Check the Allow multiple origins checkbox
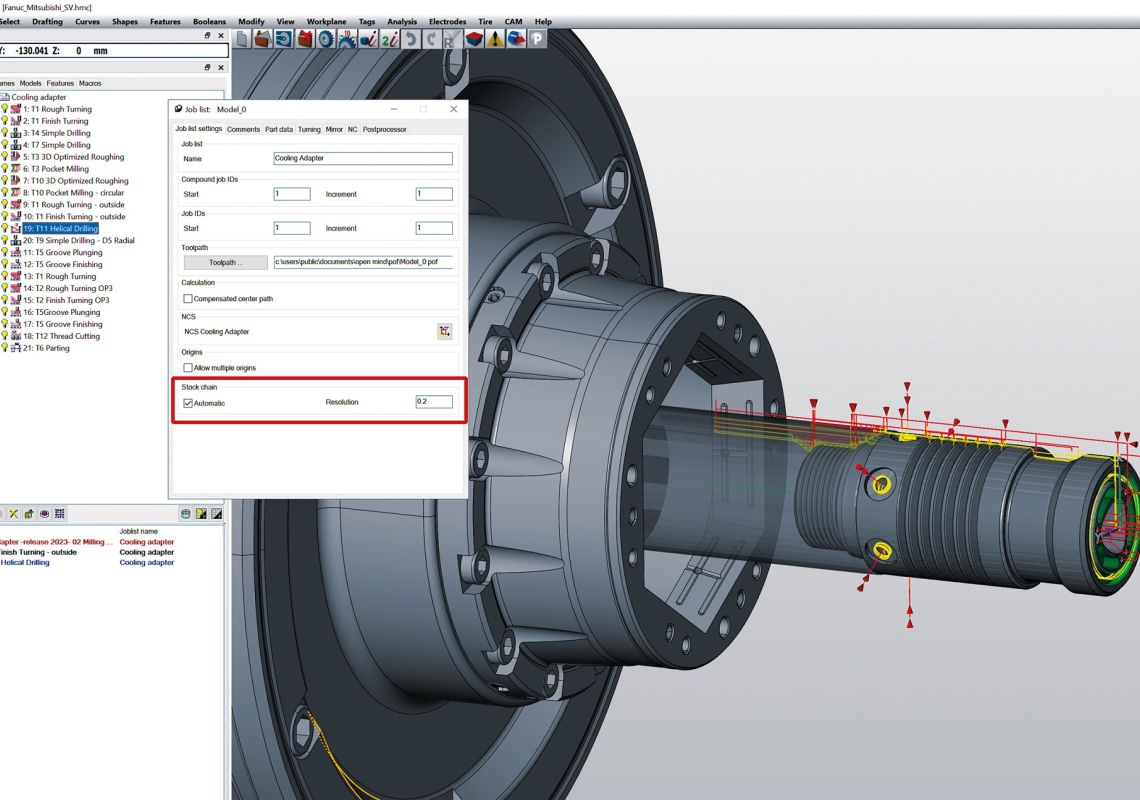 (x=188, y=368)
